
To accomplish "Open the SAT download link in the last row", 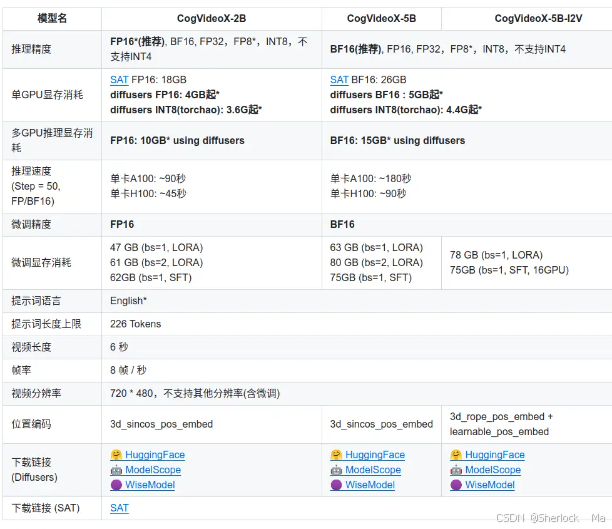I will pyautogui.click(x=119, y=508).
